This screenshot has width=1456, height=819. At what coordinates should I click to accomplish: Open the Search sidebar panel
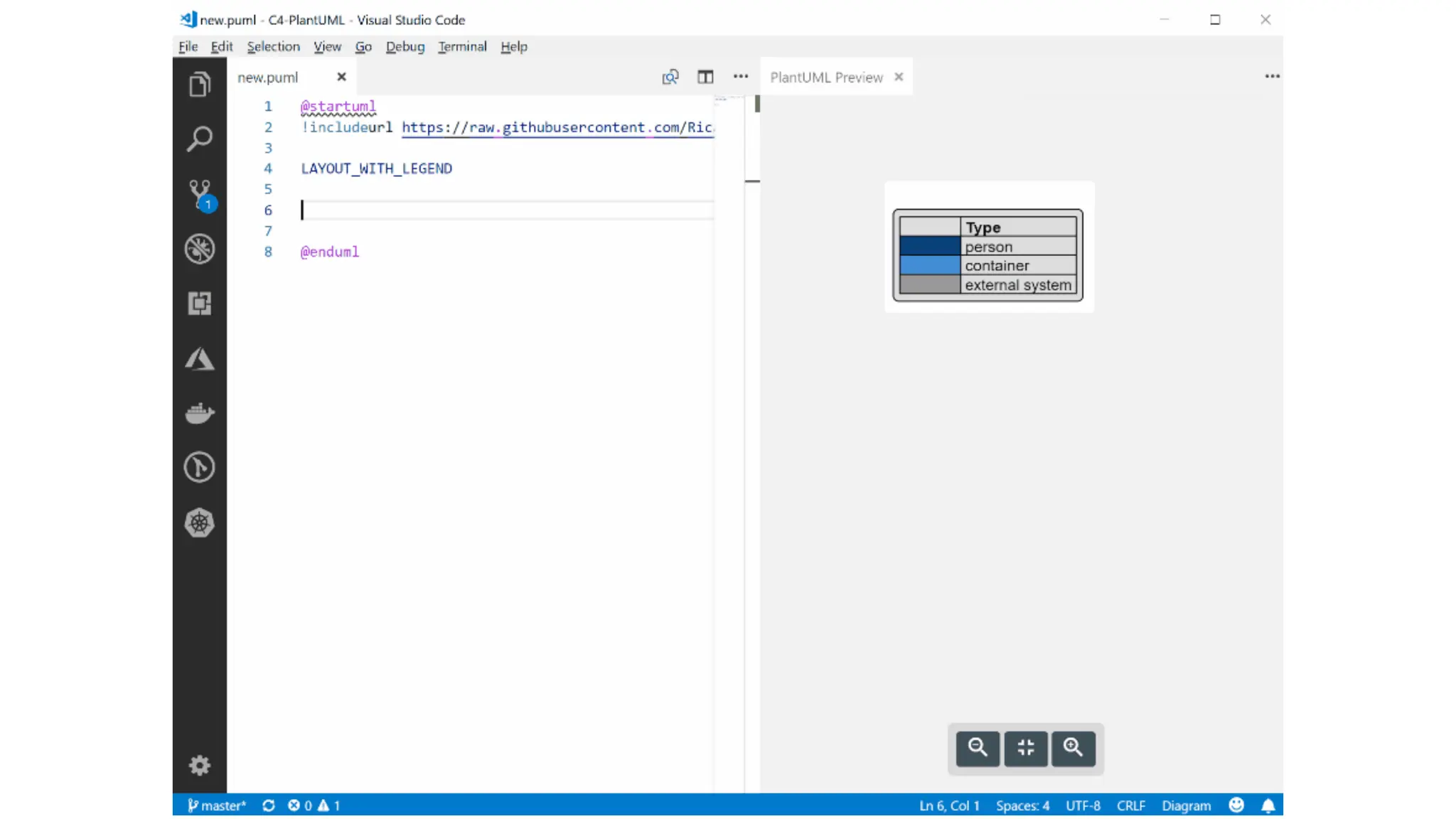(200, 139)
